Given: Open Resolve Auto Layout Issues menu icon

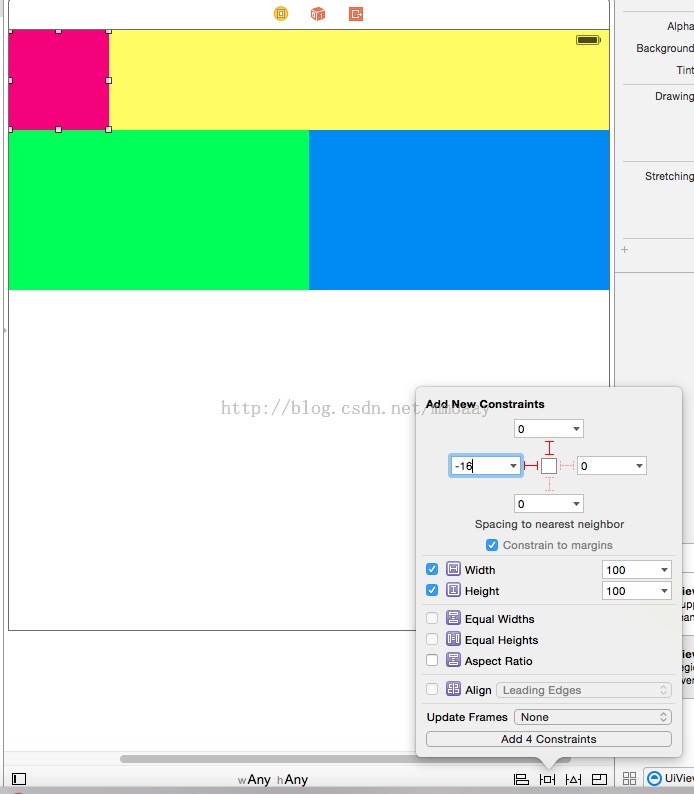Looking at the screenshot, I should click(573, 779).
